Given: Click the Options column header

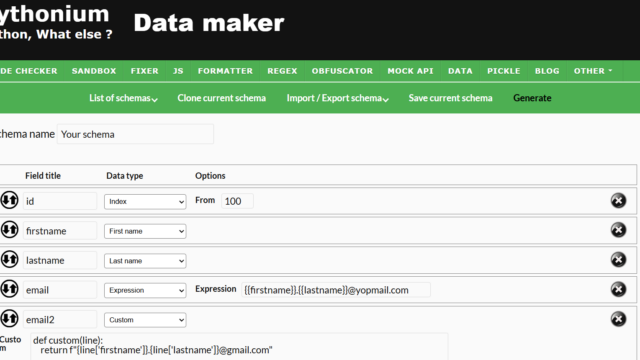Looking at the screenshot, I should [x=210, y=176].
